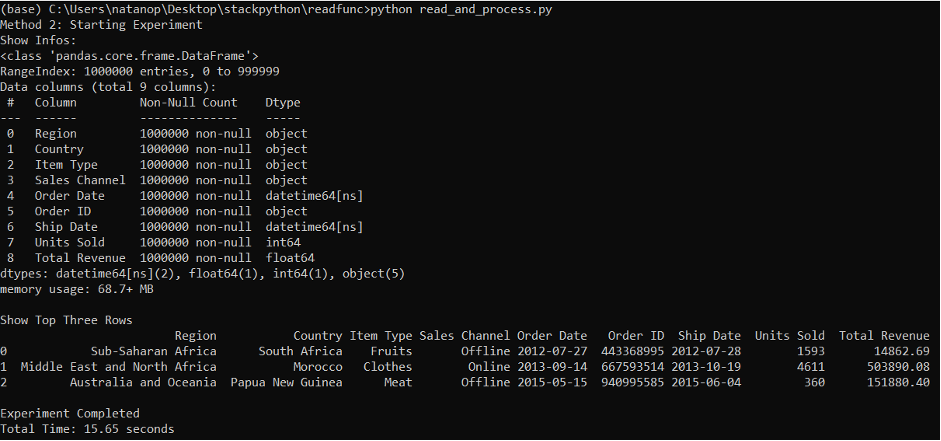Click the 'Order Date' table header

pos(552,336)
